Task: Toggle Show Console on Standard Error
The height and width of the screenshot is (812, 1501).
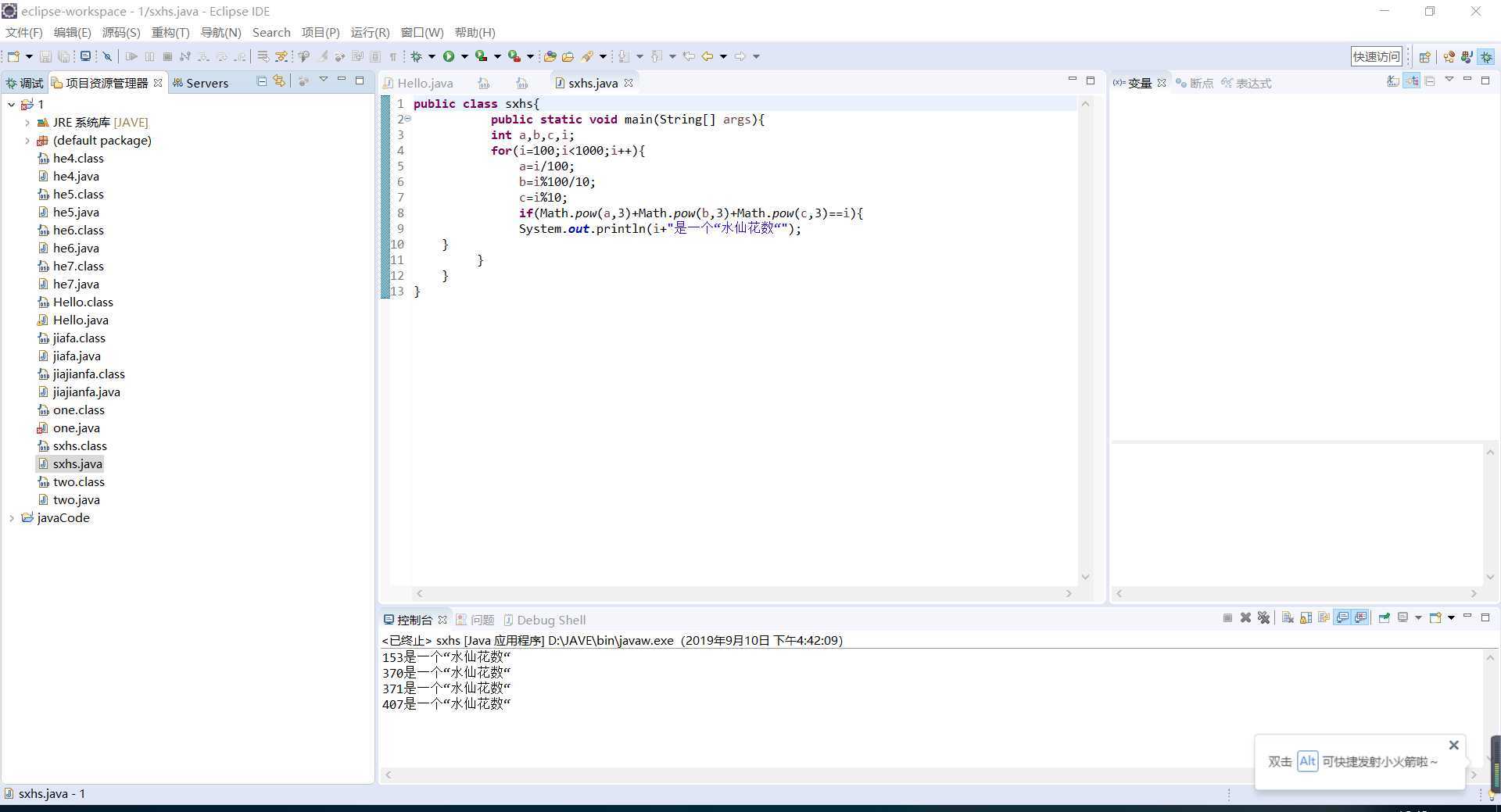Action: coord(1361,617)
